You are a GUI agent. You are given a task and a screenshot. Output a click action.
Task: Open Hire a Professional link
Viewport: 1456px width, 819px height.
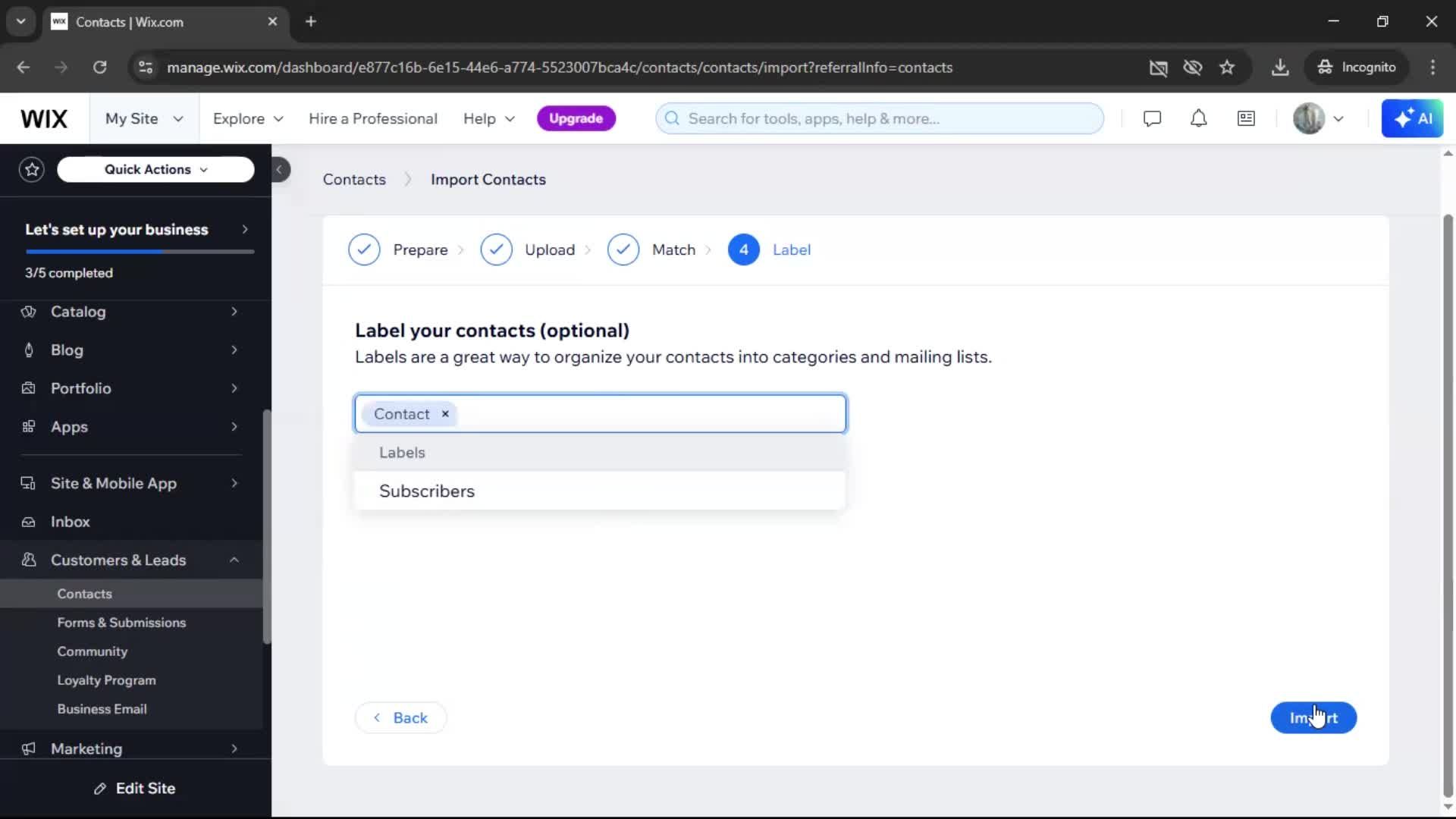373,118
